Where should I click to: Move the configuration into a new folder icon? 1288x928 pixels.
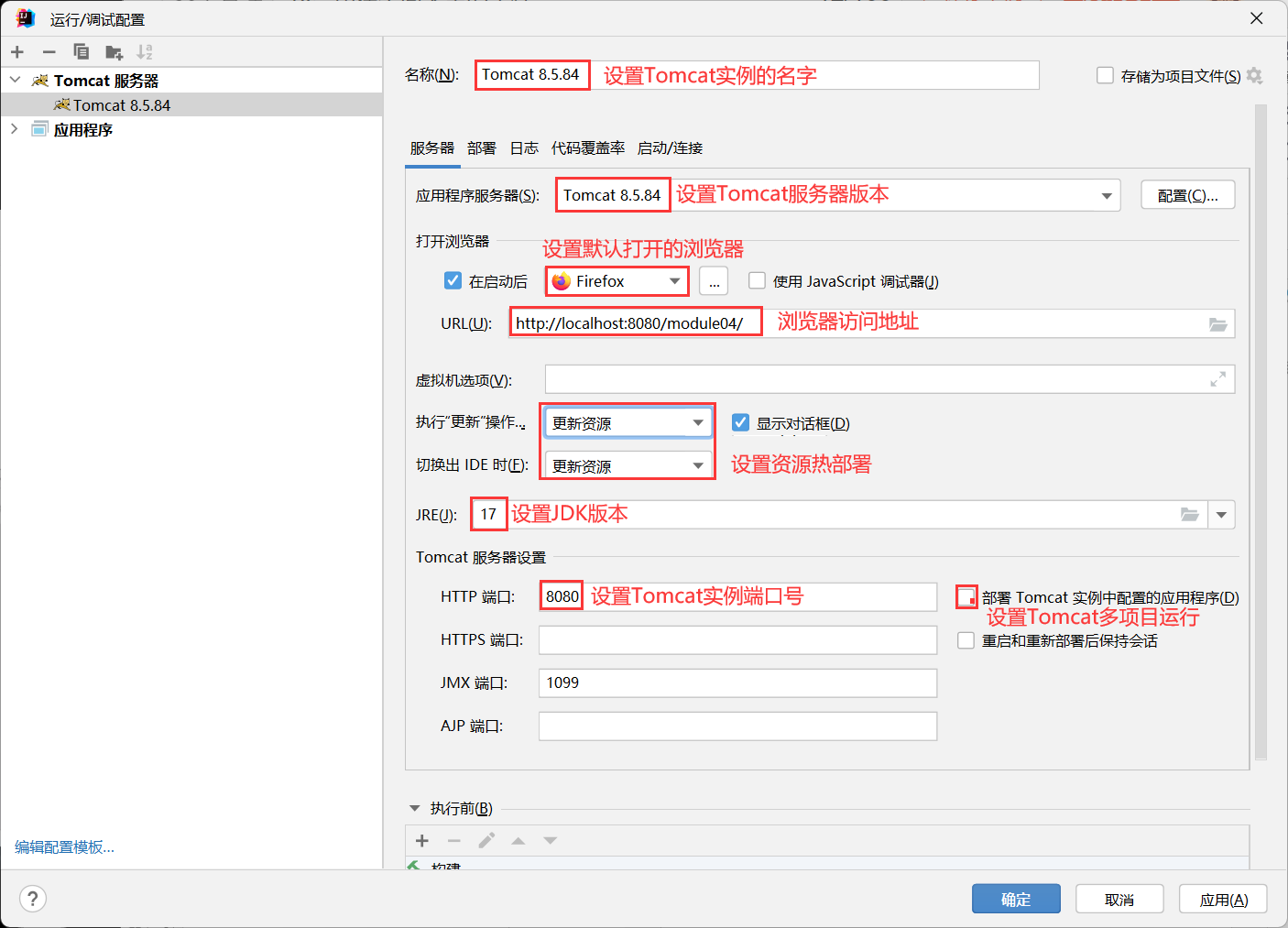tap(114, 52)
